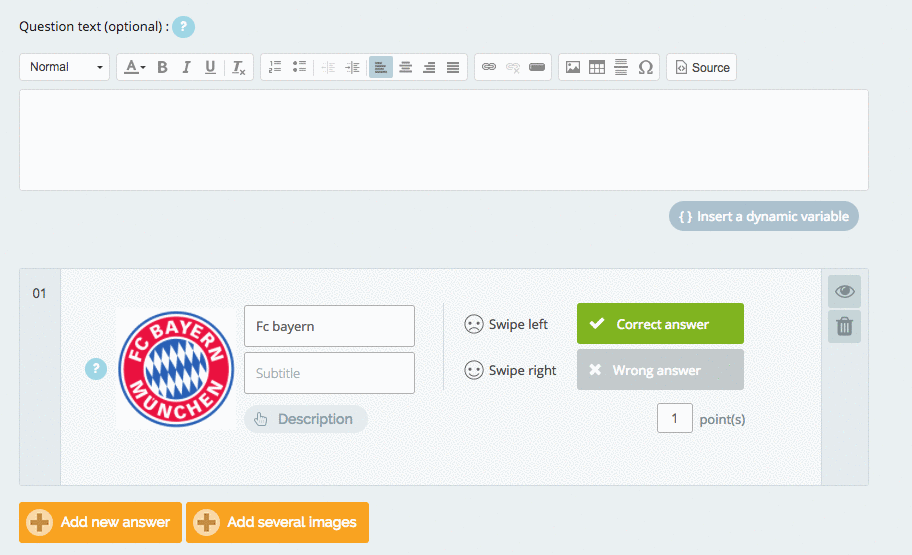
Task: Justify the text
Action: click(x=453, y=67)
